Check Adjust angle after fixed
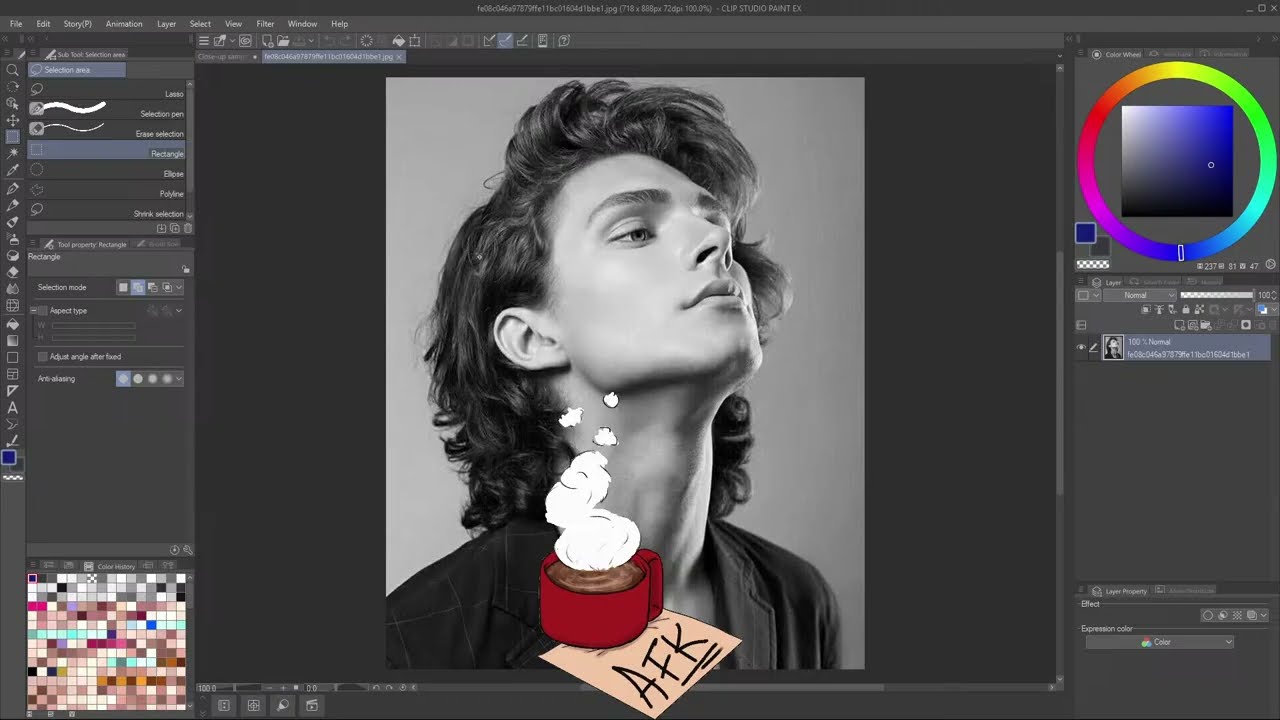 tap(42, 357)
